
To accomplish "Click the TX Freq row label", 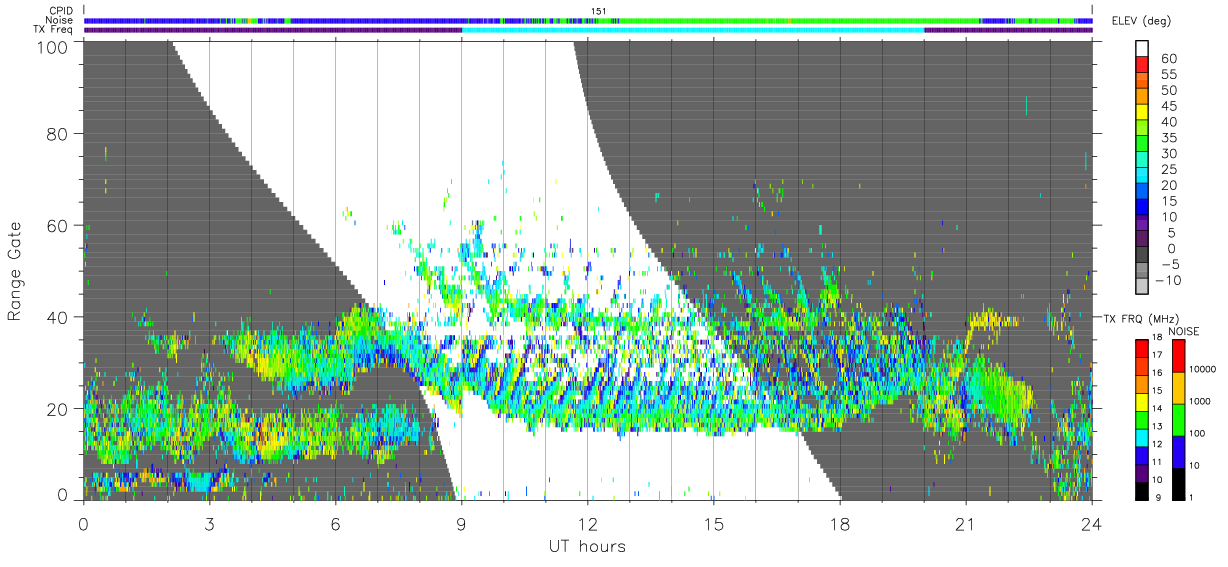I will [54, 30].
